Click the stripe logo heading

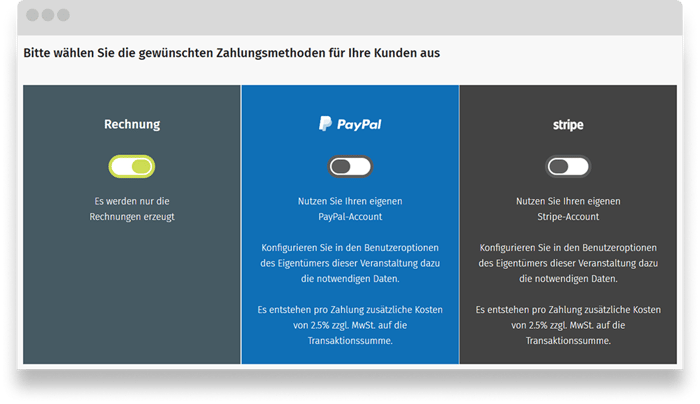568,125
